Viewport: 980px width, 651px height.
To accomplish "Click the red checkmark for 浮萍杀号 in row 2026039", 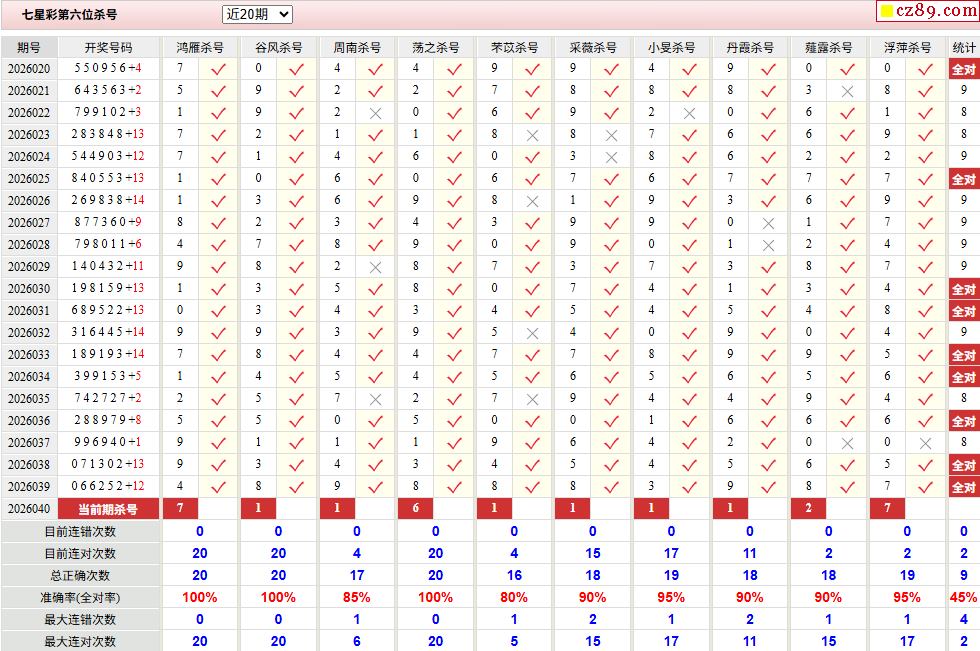I will point(925,487).
